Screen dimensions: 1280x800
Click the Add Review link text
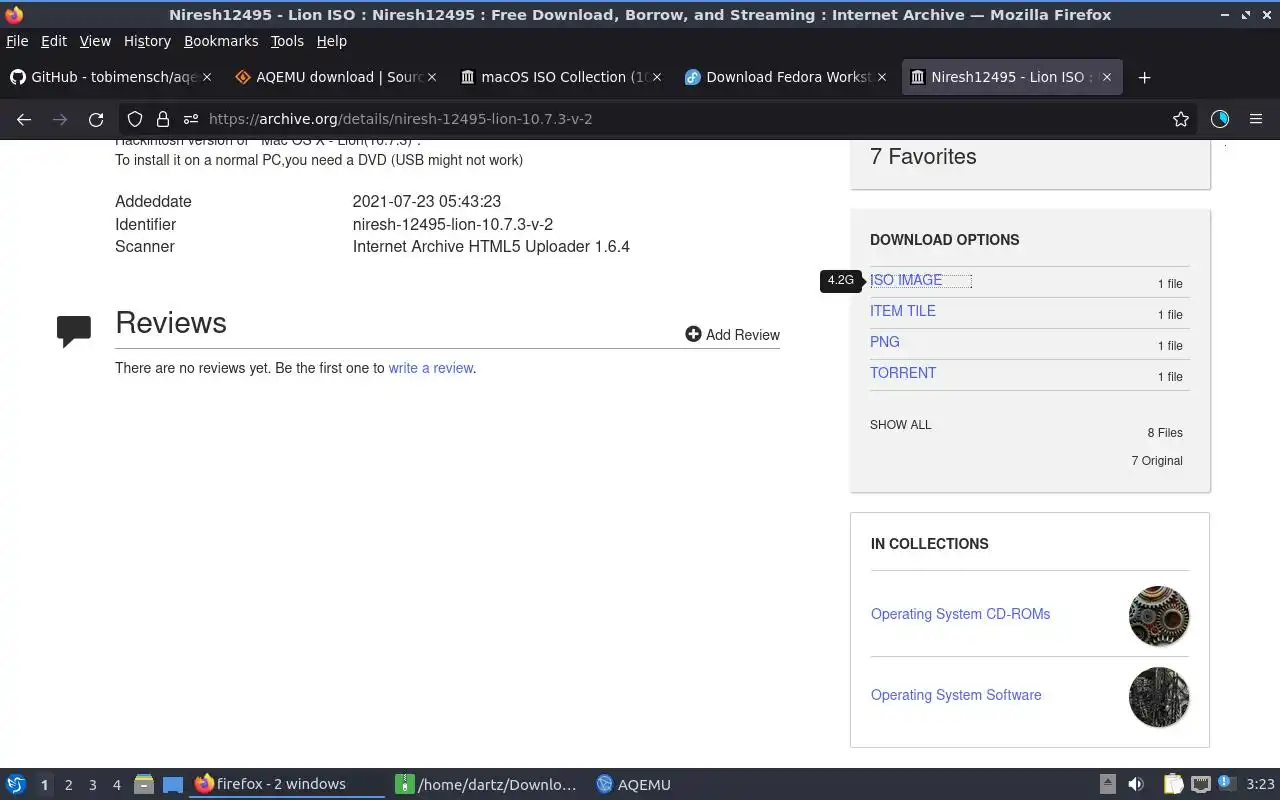[743, 335]
